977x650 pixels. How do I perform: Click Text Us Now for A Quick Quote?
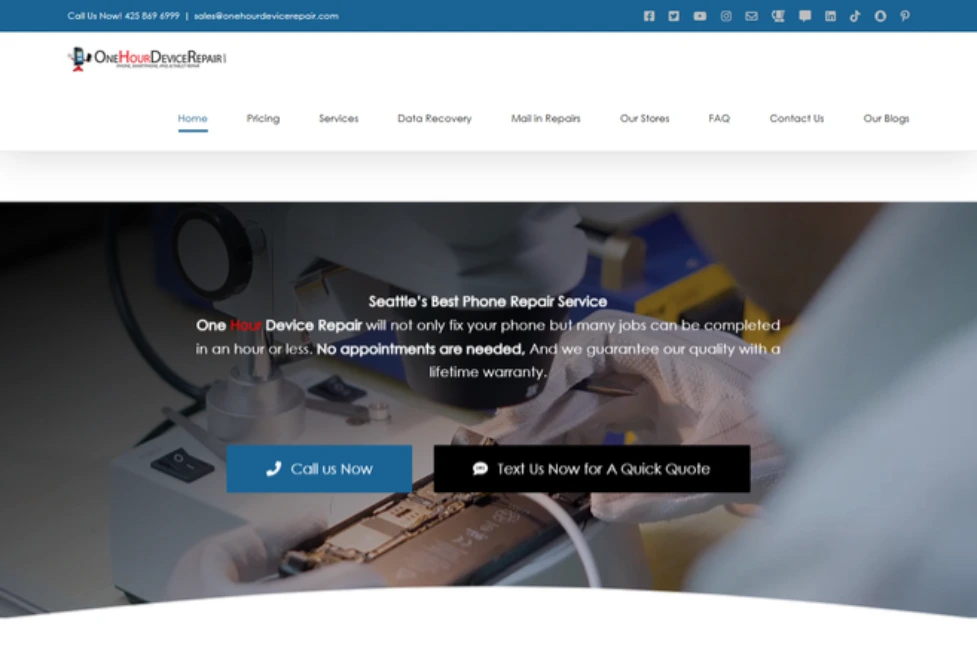pyautogui.click(x=592, y=469)
